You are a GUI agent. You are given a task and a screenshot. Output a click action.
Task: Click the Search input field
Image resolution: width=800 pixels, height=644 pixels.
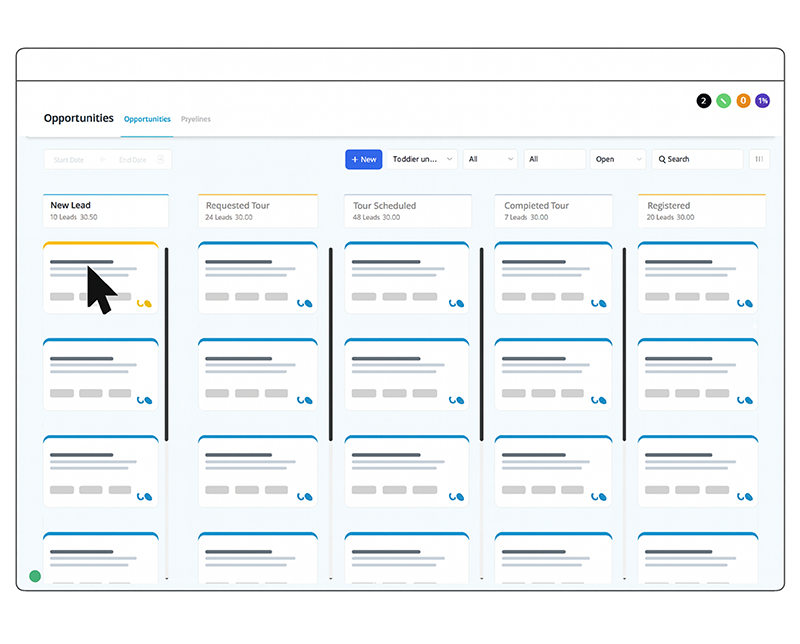(697, 159)
